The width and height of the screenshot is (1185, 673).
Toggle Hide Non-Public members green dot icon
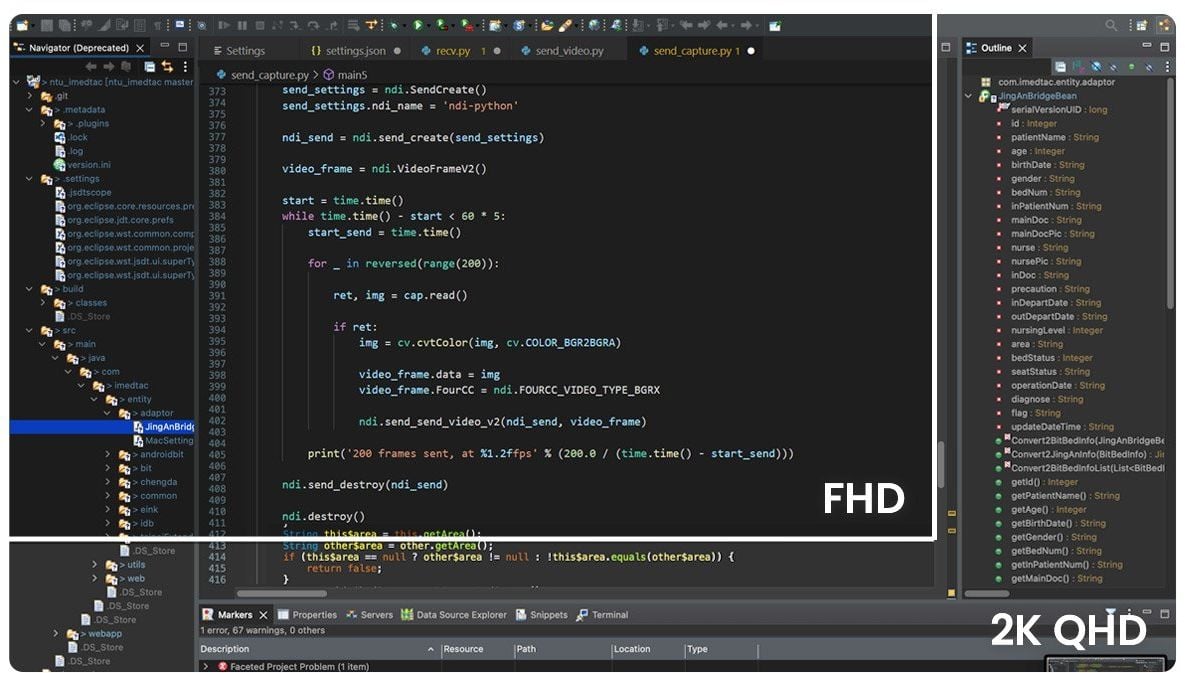pyautogui.click(x=1131, y=66)
